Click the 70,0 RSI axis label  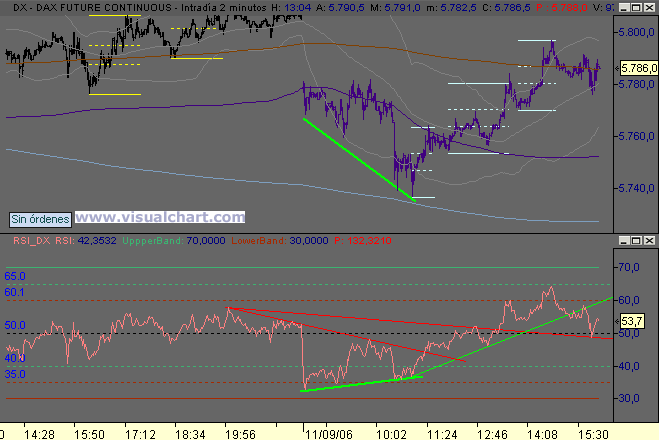[x=629, y=267]
